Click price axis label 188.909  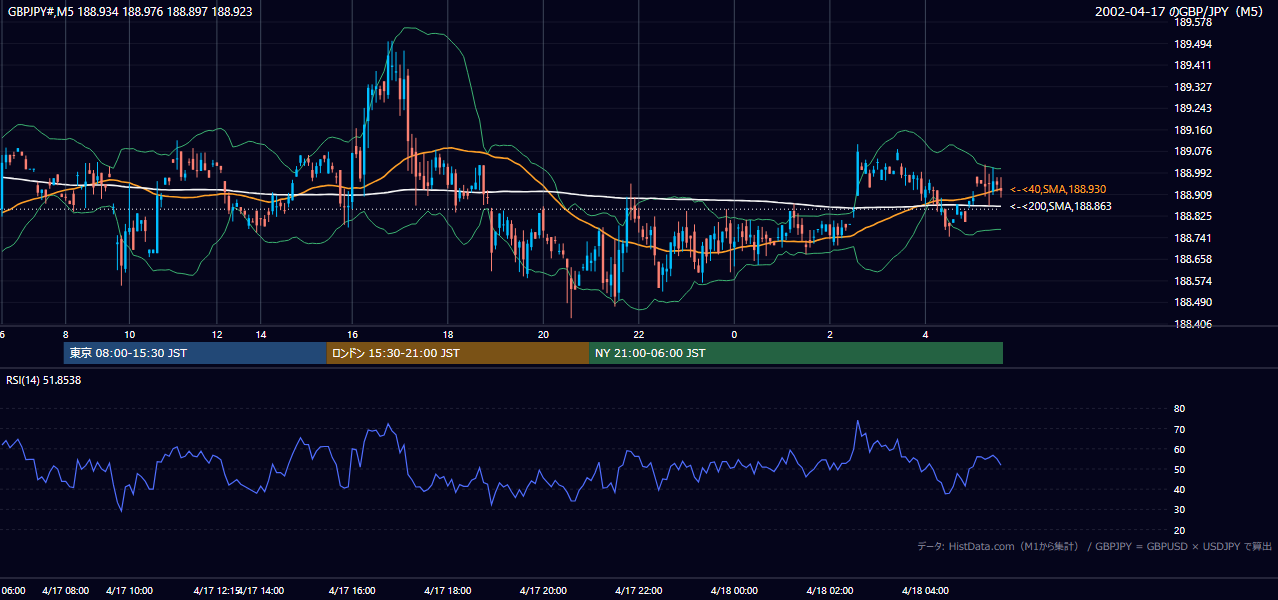[x=1193, y=195]
